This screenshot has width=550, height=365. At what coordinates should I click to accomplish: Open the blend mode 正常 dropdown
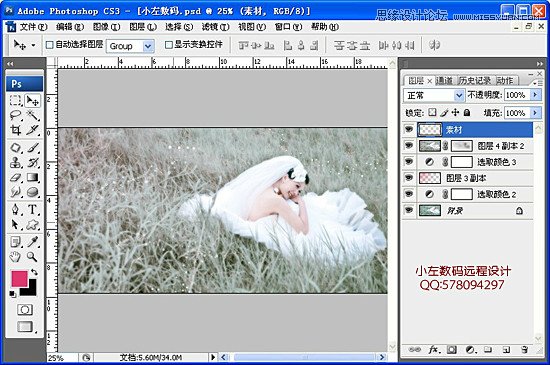click(459, 95)
